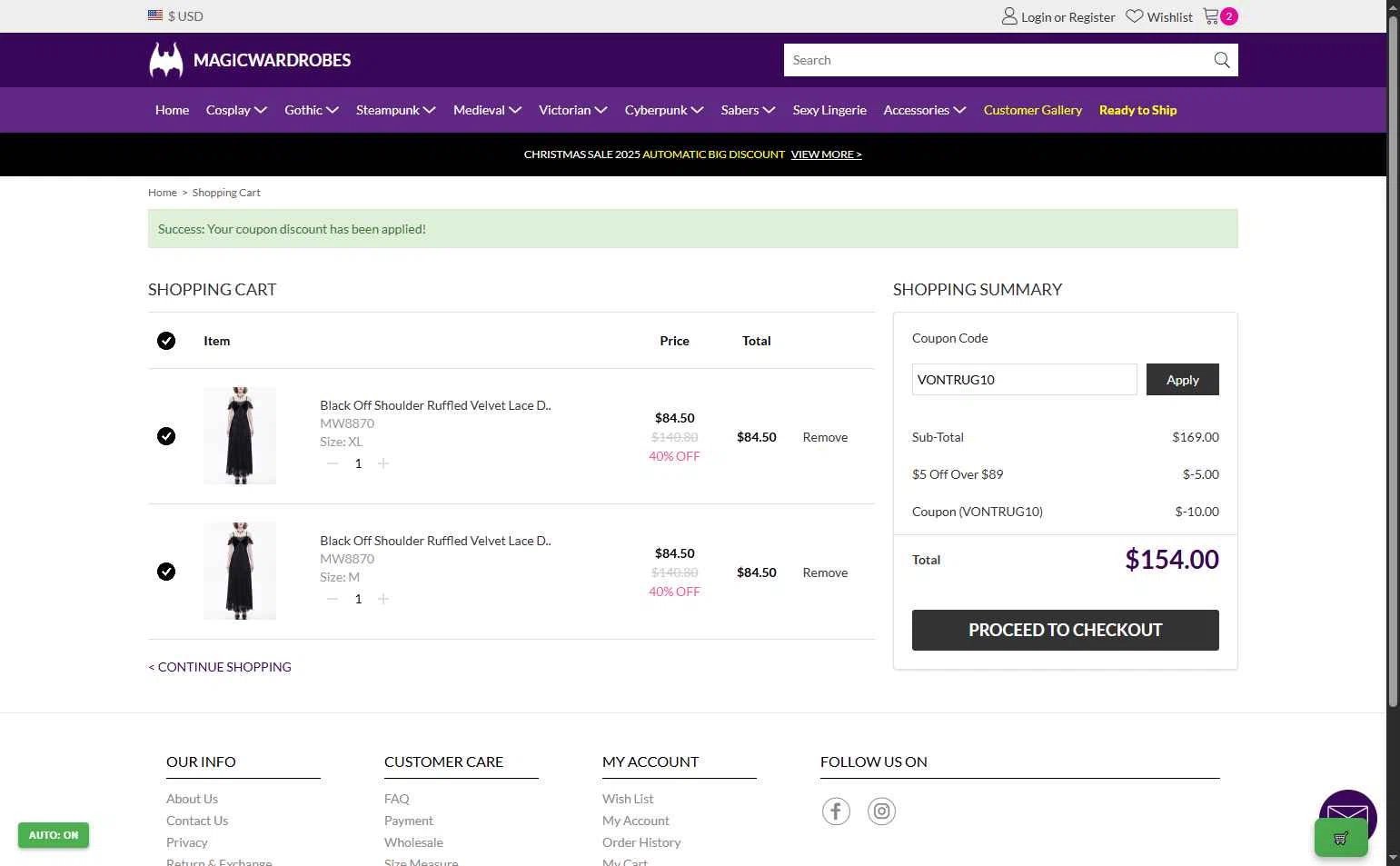Expand the Medieval menu
1400x866 pixels.
pos(488,110)
